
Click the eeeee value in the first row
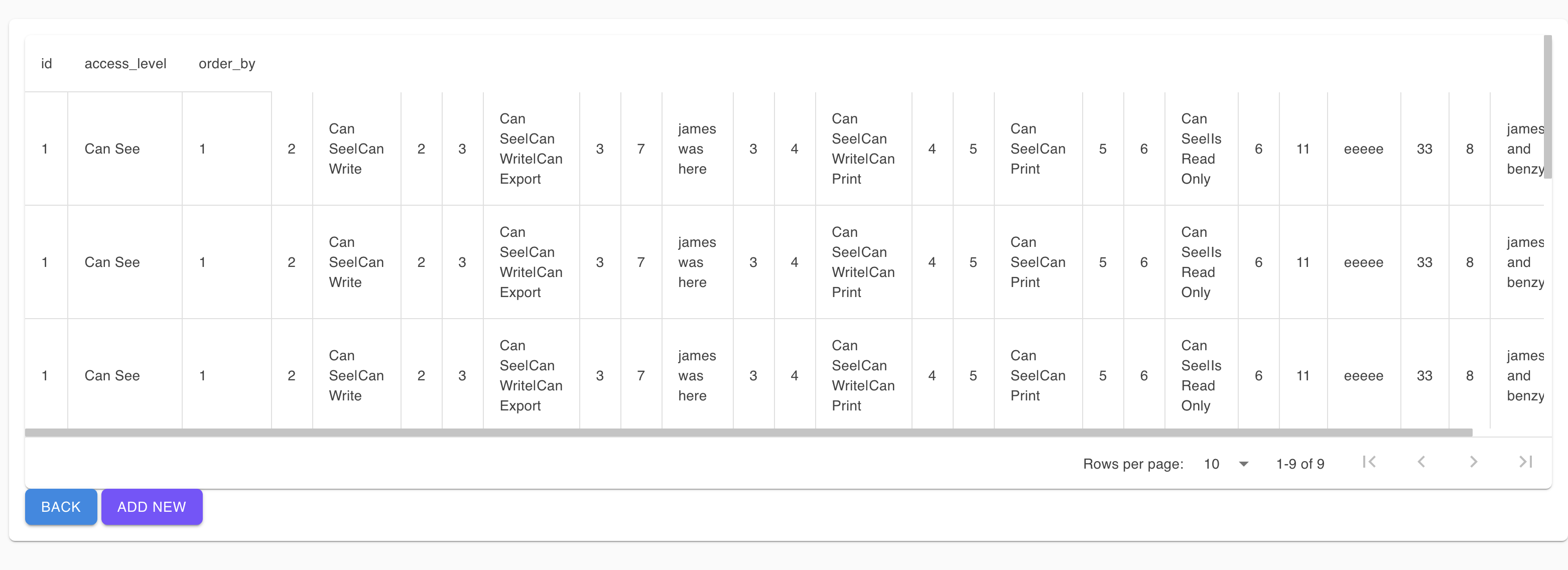pos(1364,149)
